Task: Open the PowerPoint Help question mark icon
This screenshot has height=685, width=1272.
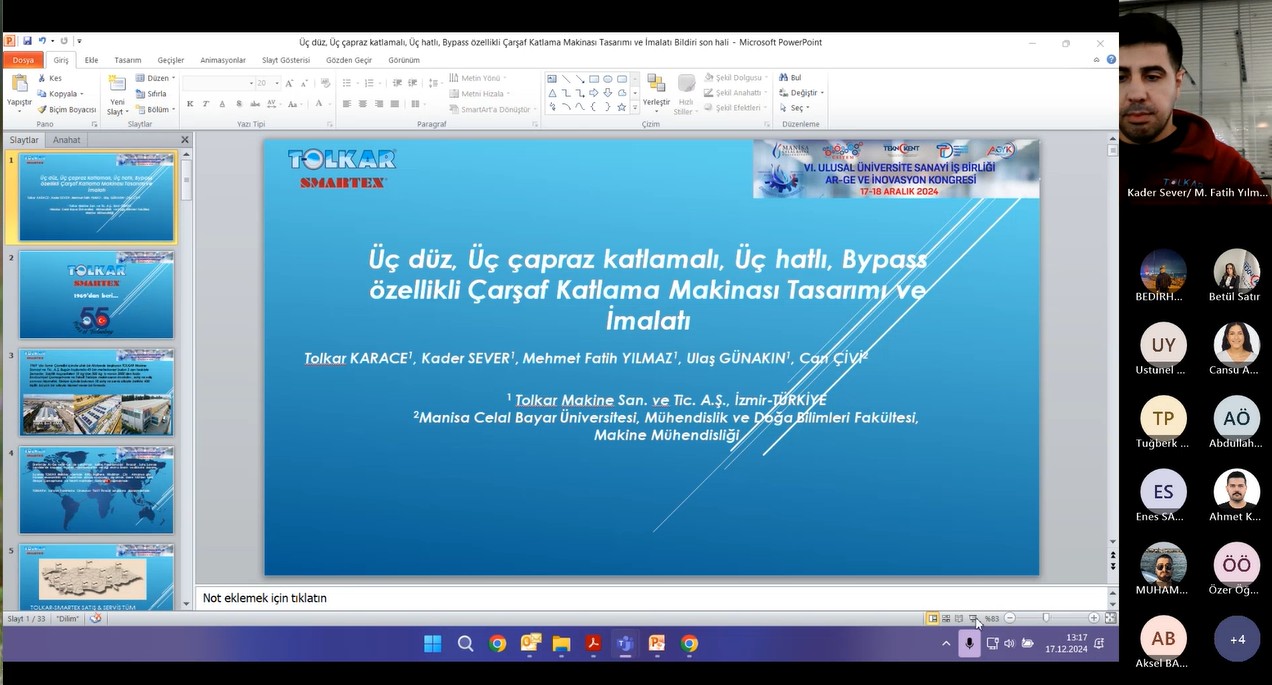Action: tap(1111, 60)
